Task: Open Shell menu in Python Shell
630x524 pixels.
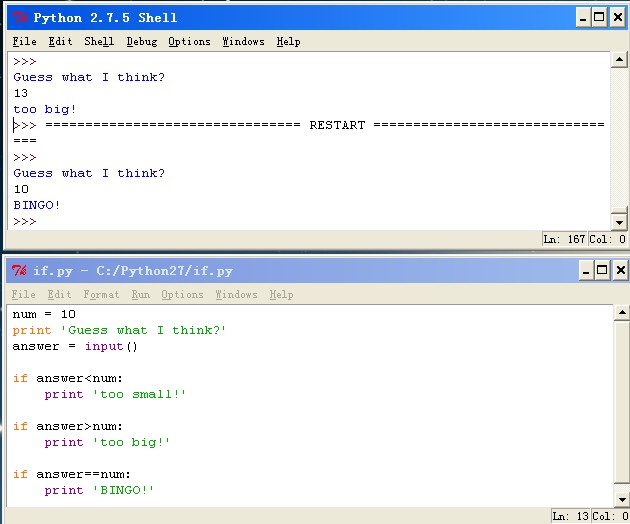Action: coord(99,41)
